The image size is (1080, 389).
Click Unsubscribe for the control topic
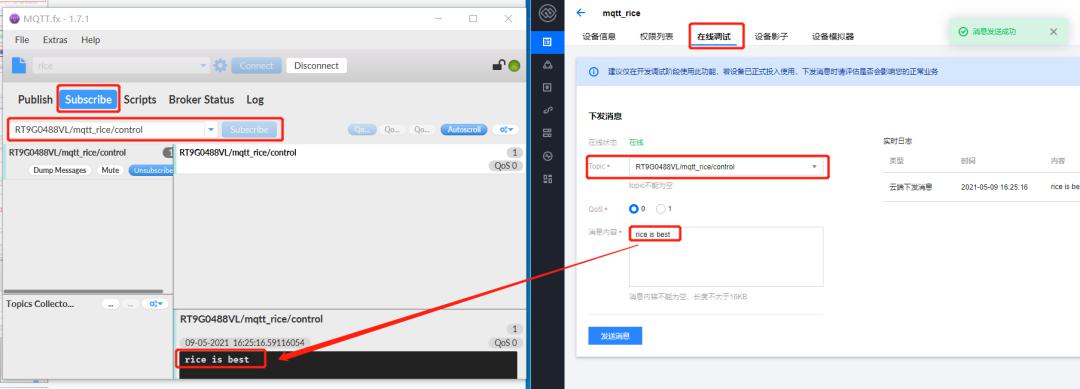pyautogui.click(x=150, y=170)
